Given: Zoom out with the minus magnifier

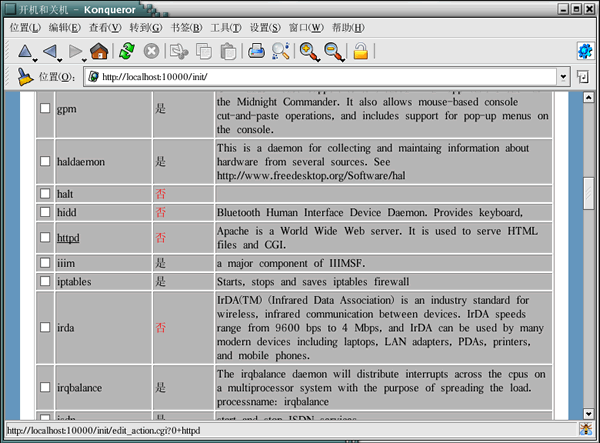Looking at the screenshot, I should pos(333,51).
